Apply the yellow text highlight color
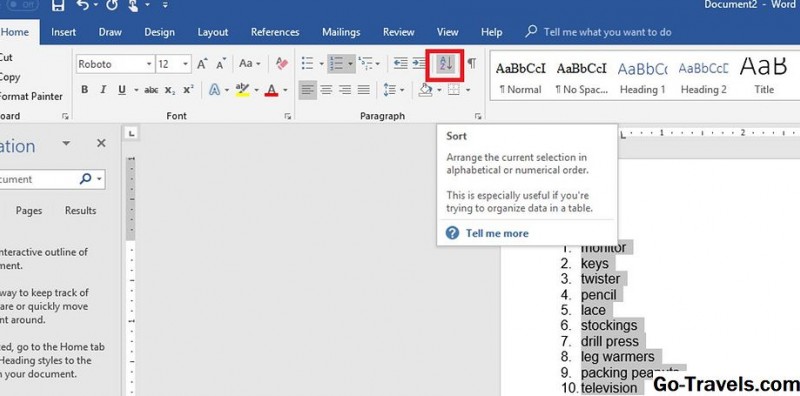The width and height of the screenshot is (800, 396). click(242, 90)
